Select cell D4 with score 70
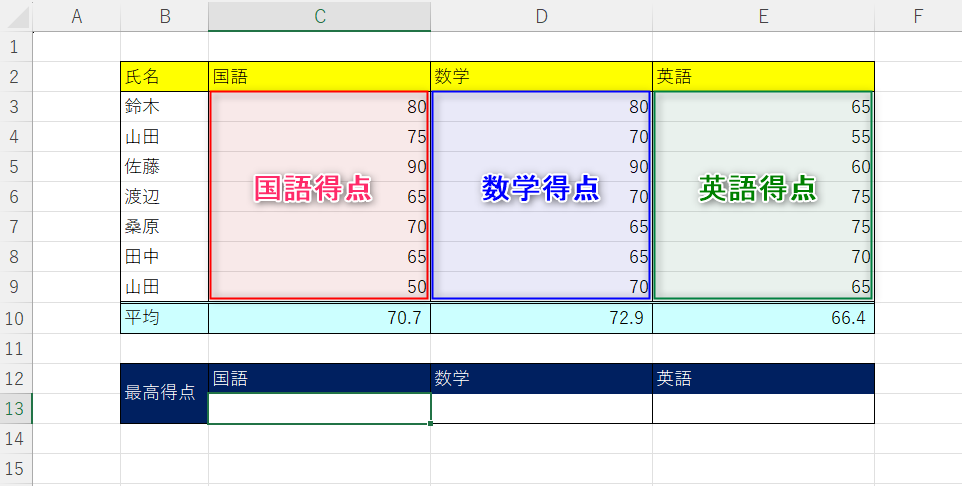The width and height of the screenshot is (962, 486). pos(541,137)
